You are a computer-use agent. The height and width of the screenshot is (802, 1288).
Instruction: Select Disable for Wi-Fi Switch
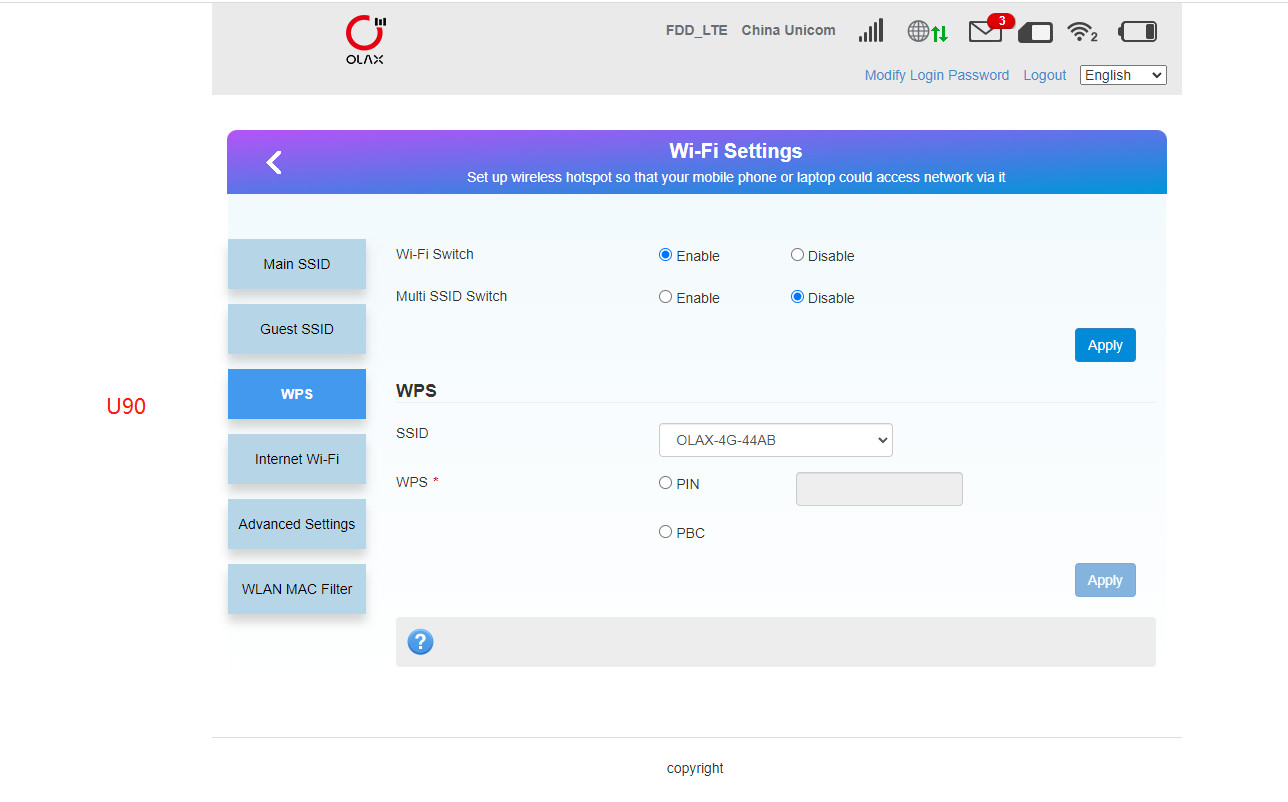(x=797, y=255)
